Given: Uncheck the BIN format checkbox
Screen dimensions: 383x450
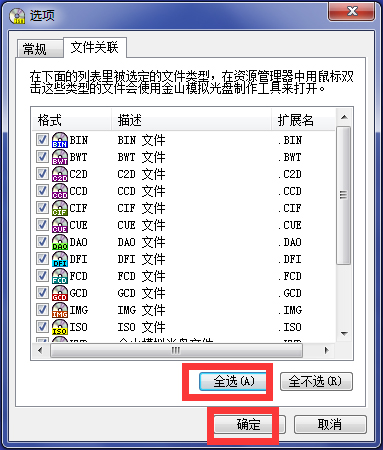Looking at the screenshot, I should 42,139.
